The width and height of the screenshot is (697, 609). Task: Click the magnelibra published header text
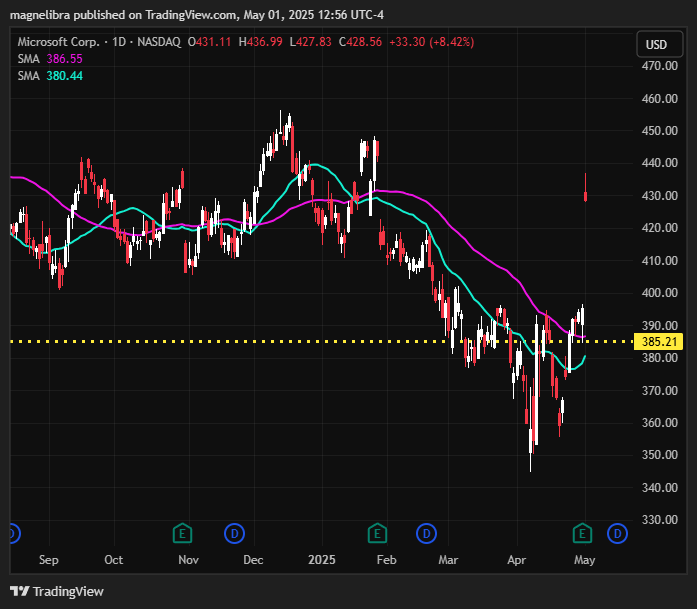point(197,15)
